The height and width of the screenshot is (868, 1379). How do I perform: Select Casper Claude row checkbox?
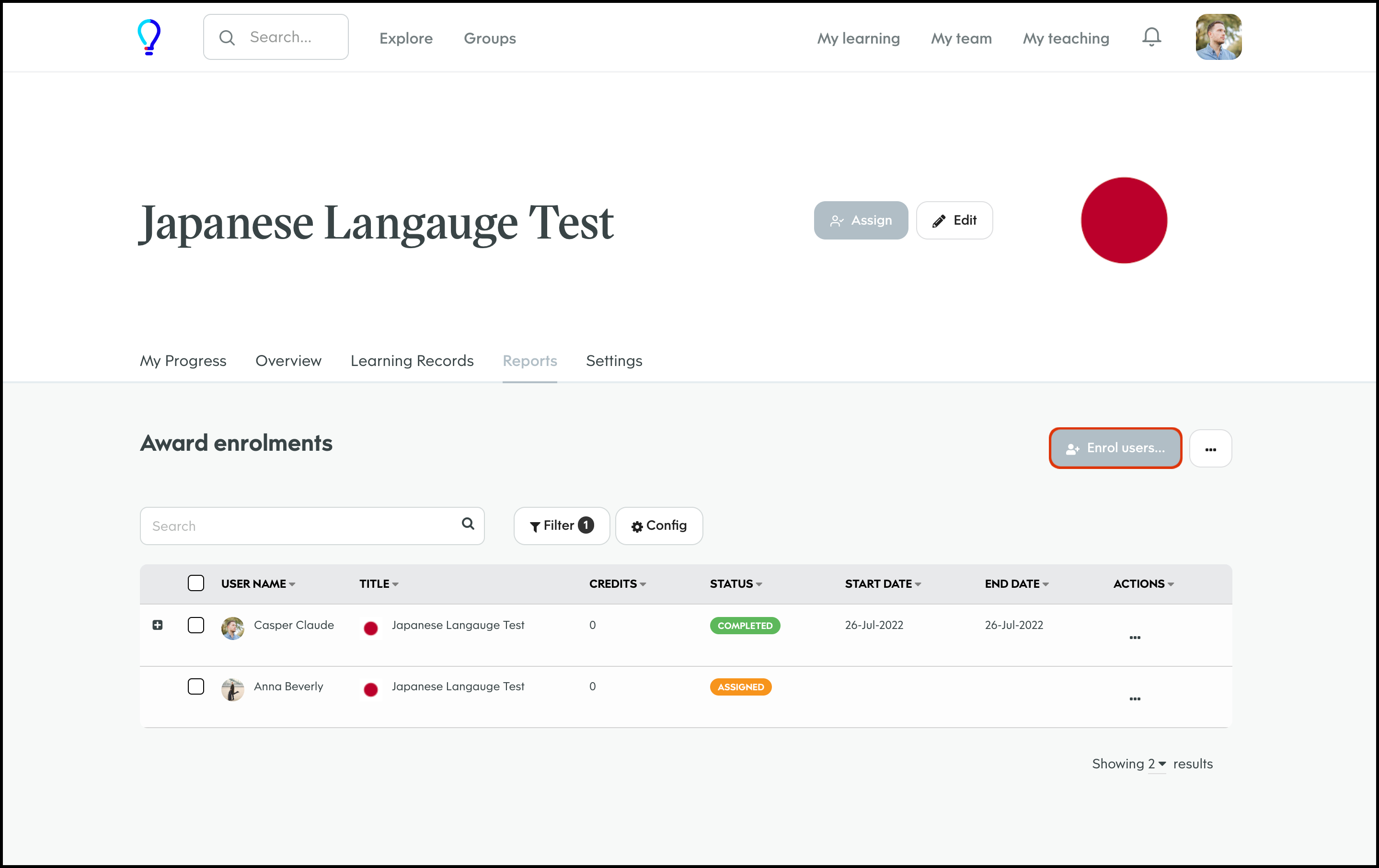[196, 625]
